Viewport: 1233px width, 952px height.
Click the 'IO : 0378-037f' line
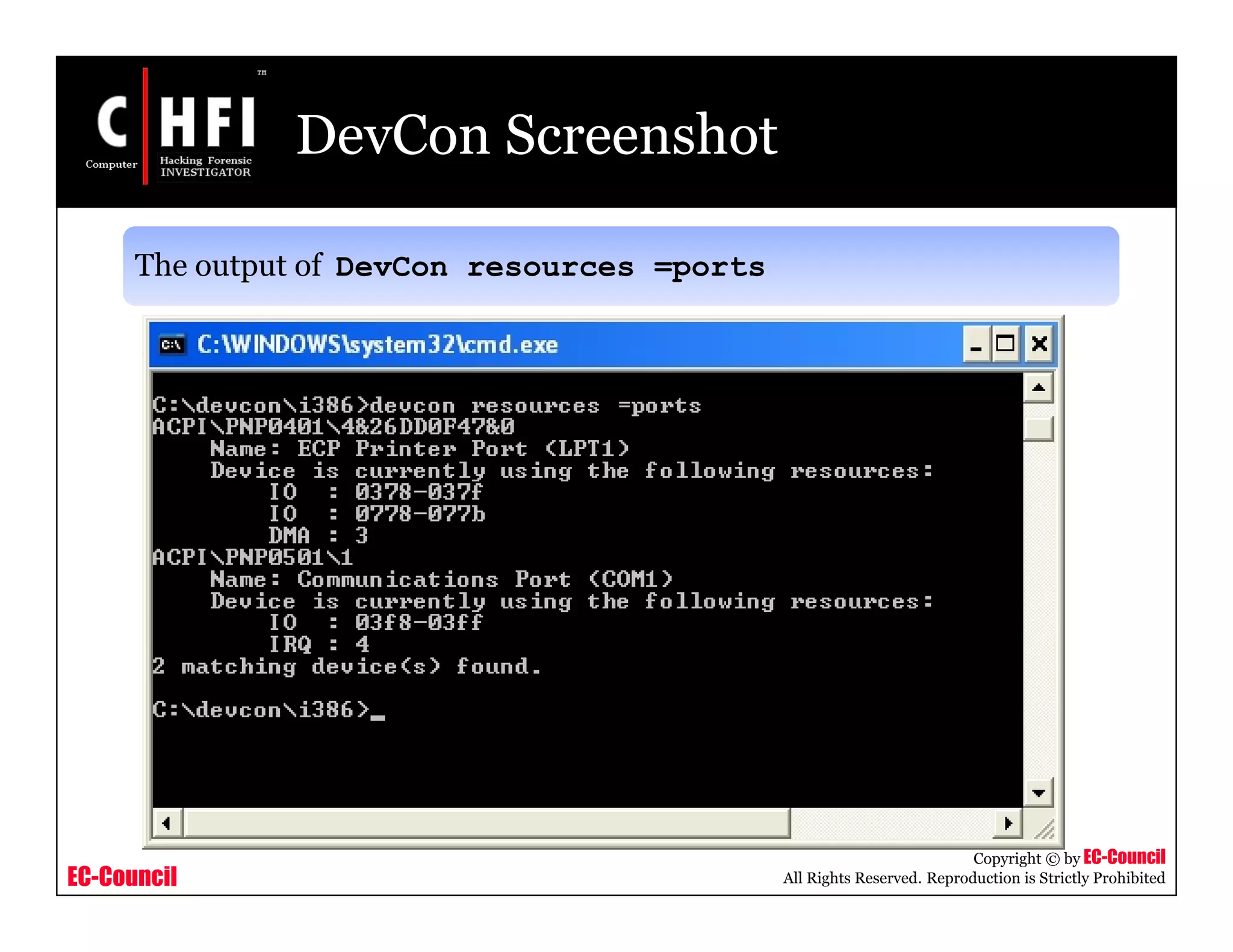click(376, 492)
